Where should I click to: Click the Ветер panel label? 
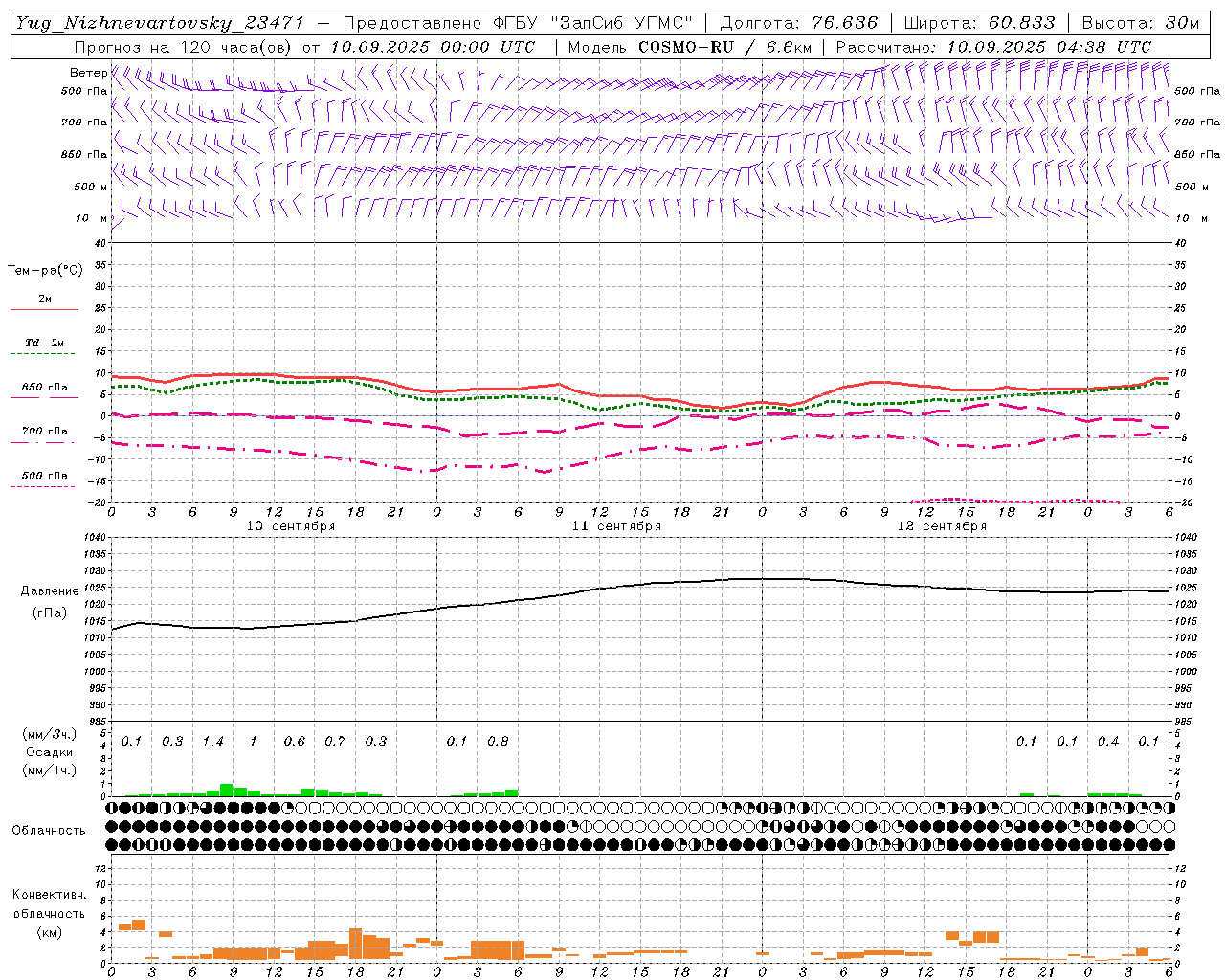89,73
